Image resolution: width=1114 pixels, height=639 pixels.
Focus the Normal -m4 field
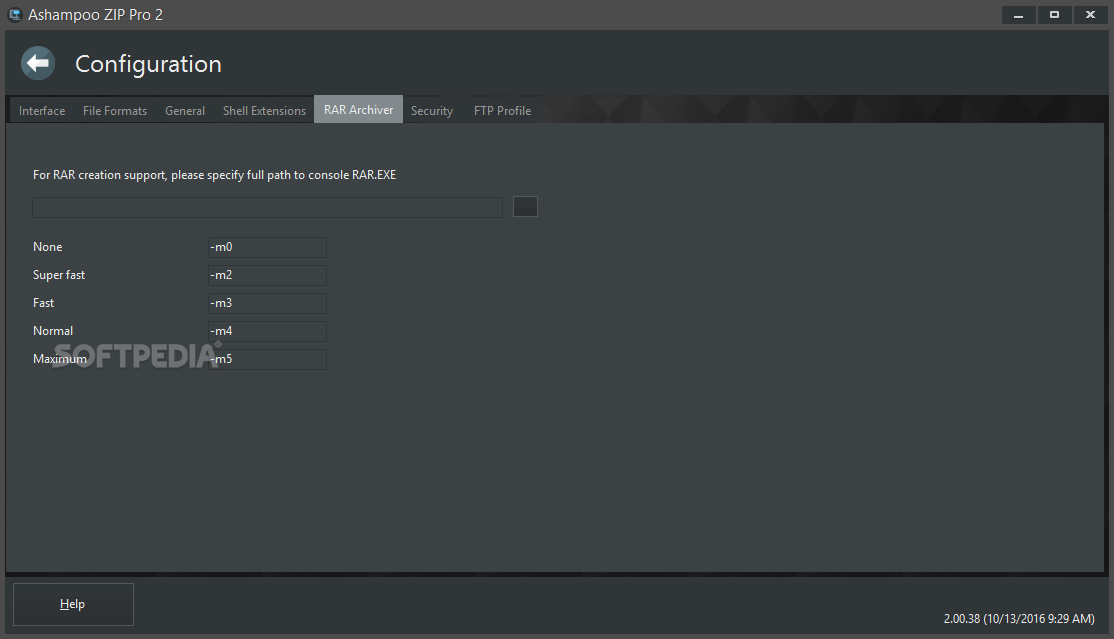pyautogui.click(x=267, y=331)
